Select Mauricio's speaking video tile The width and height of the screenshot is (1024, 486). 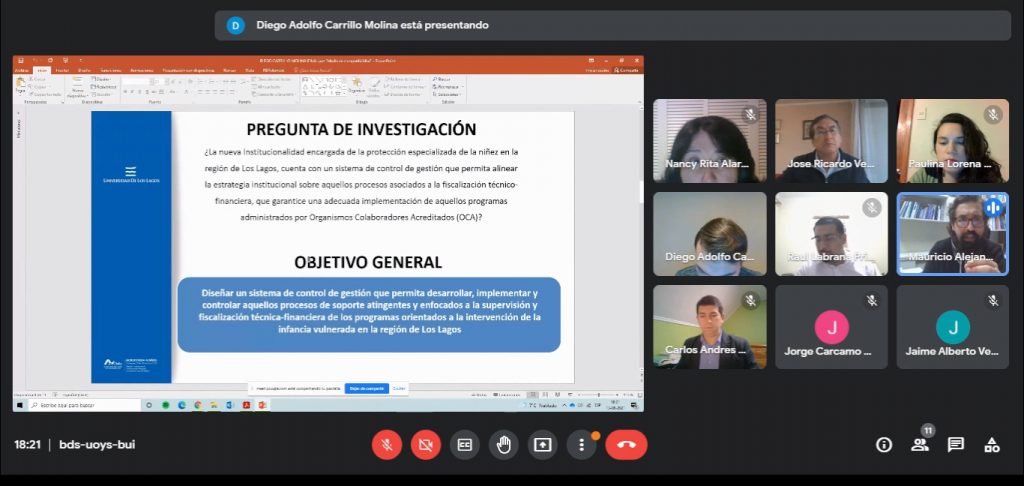(952, 233)
